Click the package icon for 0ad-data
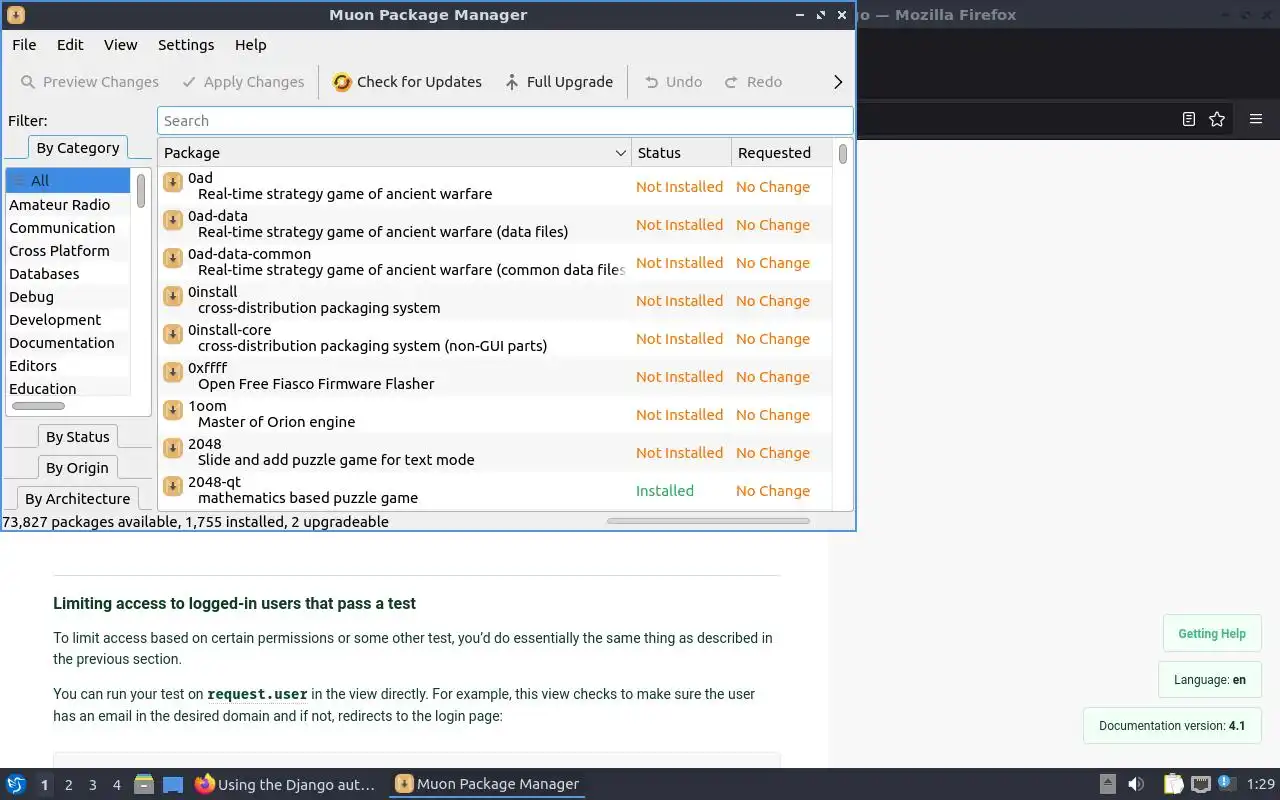The height and width of the screenshot is (800, 1280). point(173,220)
